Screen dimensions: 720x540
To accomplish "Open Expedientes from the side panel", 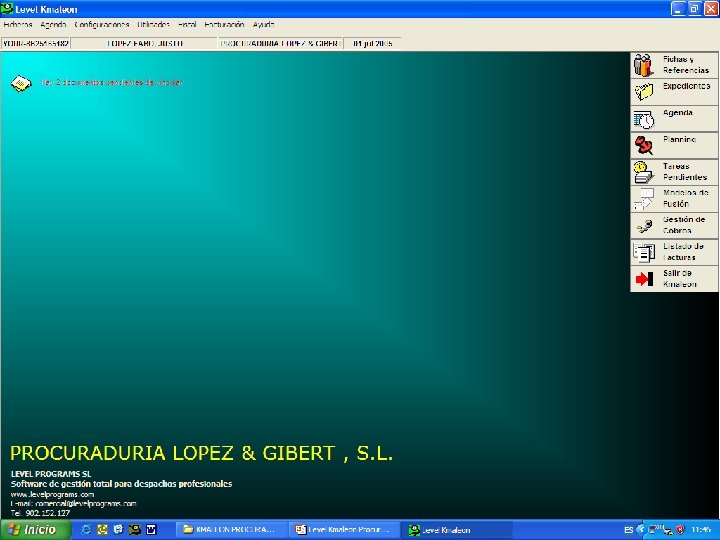I will tap(674, 92).
